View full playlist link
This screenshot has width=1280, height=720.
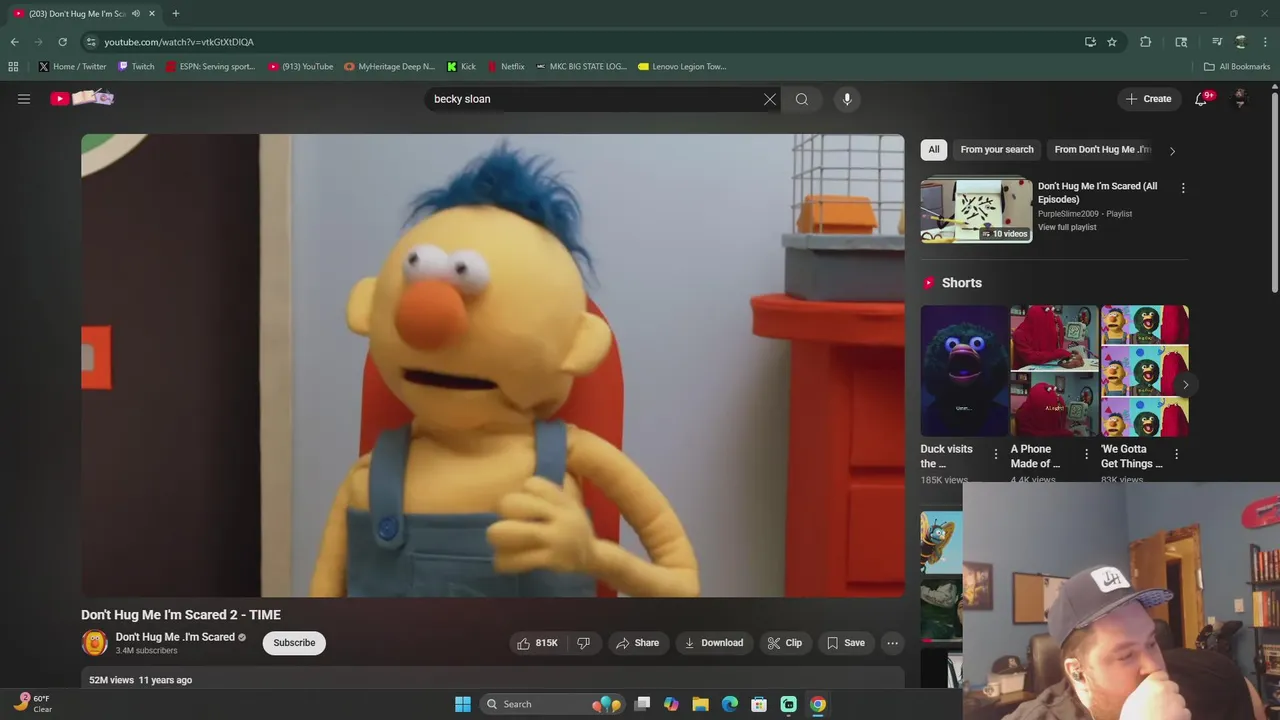(x=1067, y=227)
